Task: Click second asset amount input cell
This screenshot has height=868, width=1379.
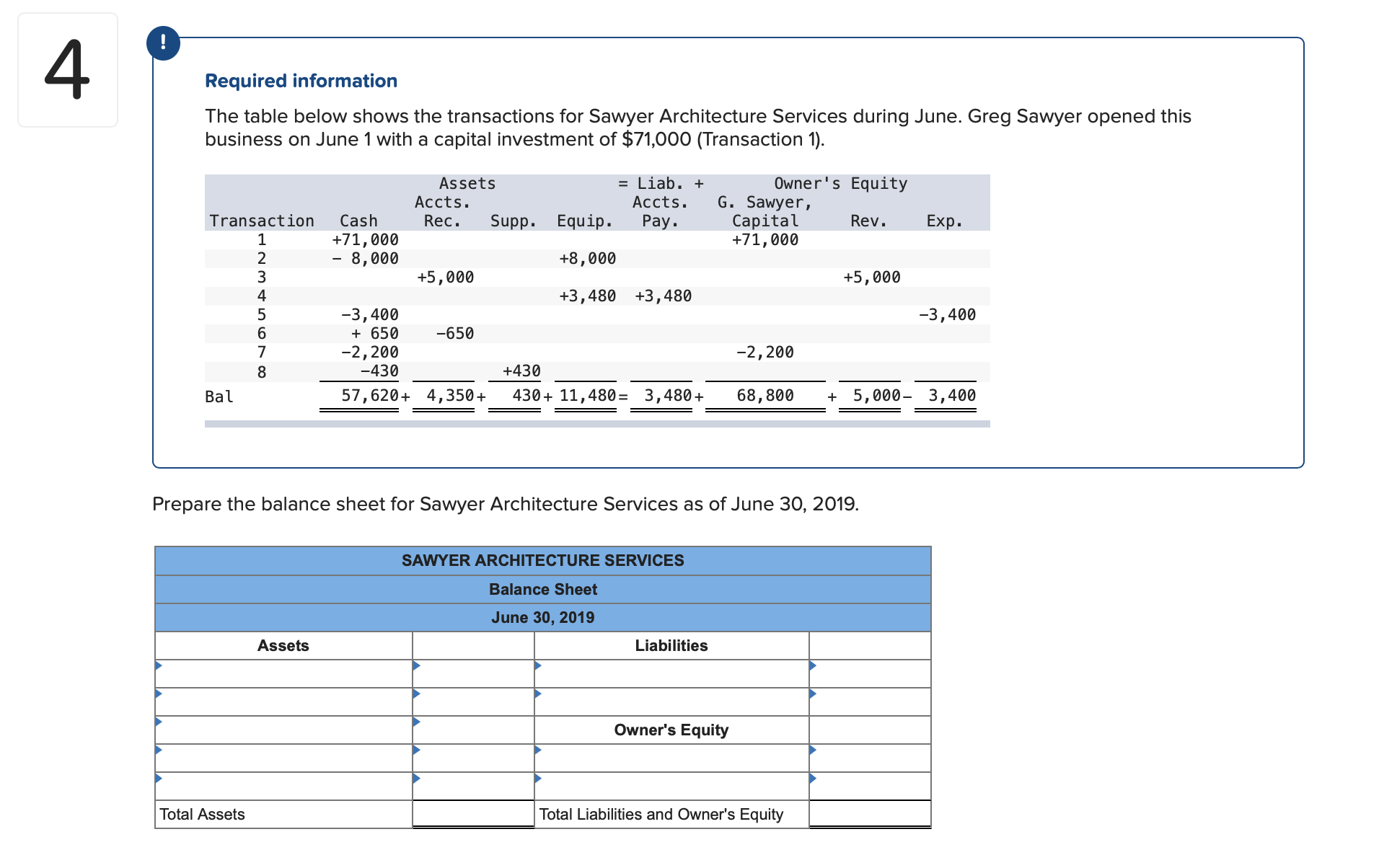Action: tap(473, 702)
